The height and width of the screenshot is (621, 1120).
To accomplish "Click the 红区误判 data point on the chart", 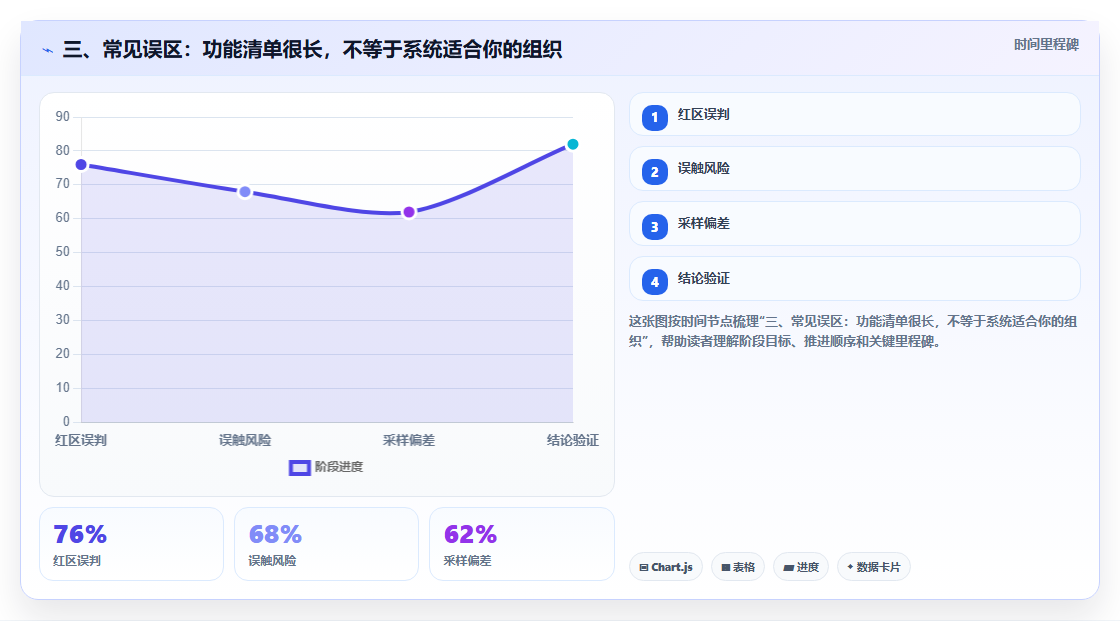I will click(81, 165).
